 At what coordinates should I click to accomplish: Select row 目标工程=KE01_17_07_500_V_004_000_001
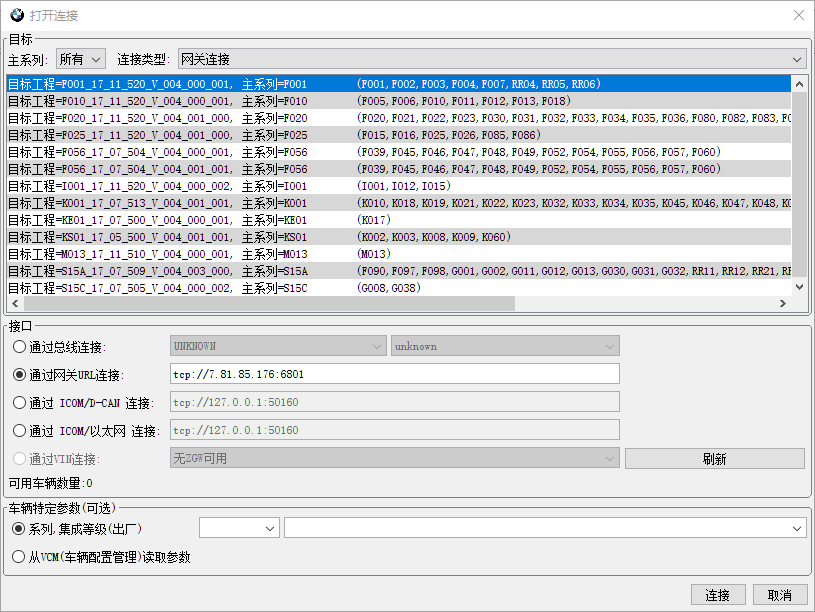(x=399, y=220)
